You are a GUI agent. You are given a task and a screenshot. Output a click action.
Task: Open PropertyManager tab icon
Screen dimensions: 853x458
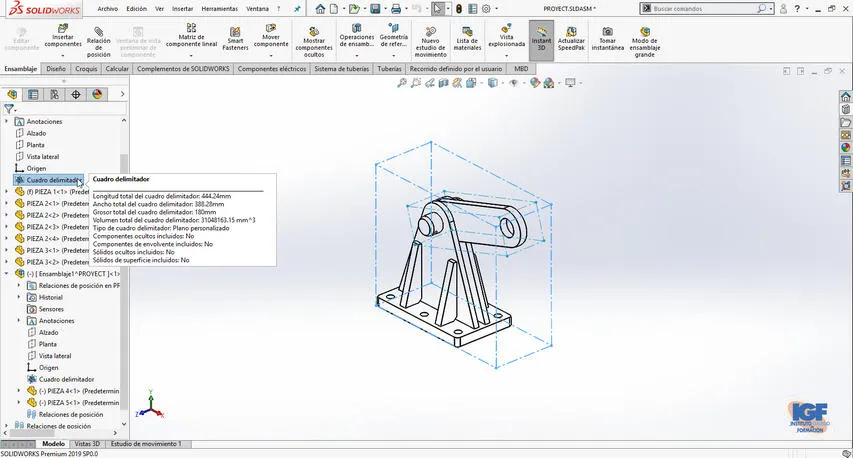pos(33,94)
